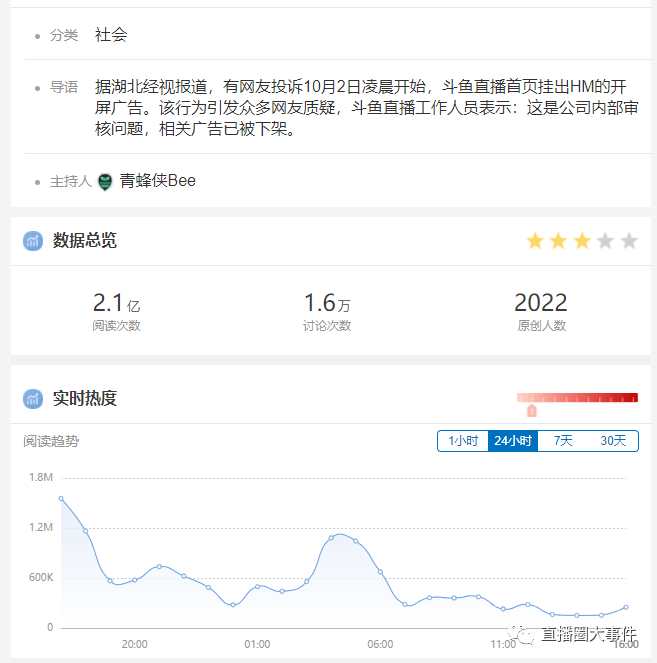This screenshot has width=657, height=663.
Task: Click the 导语 summary paragraph
Action: pos(366,108)
